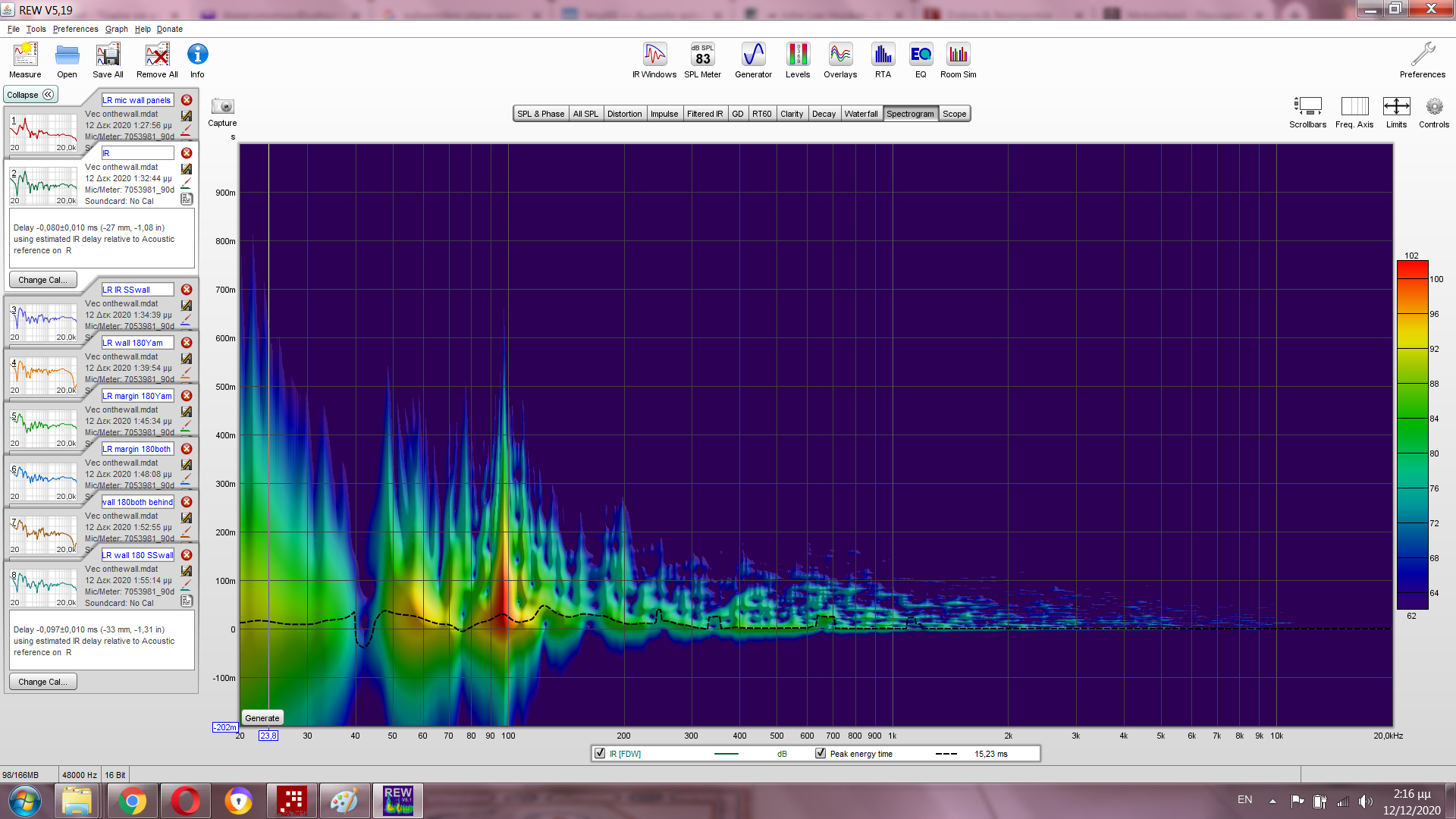This screenshot has height=819, width=1456.
Task: Open the Donate menu
Action: pyautogui.click(x=170, y=29)
